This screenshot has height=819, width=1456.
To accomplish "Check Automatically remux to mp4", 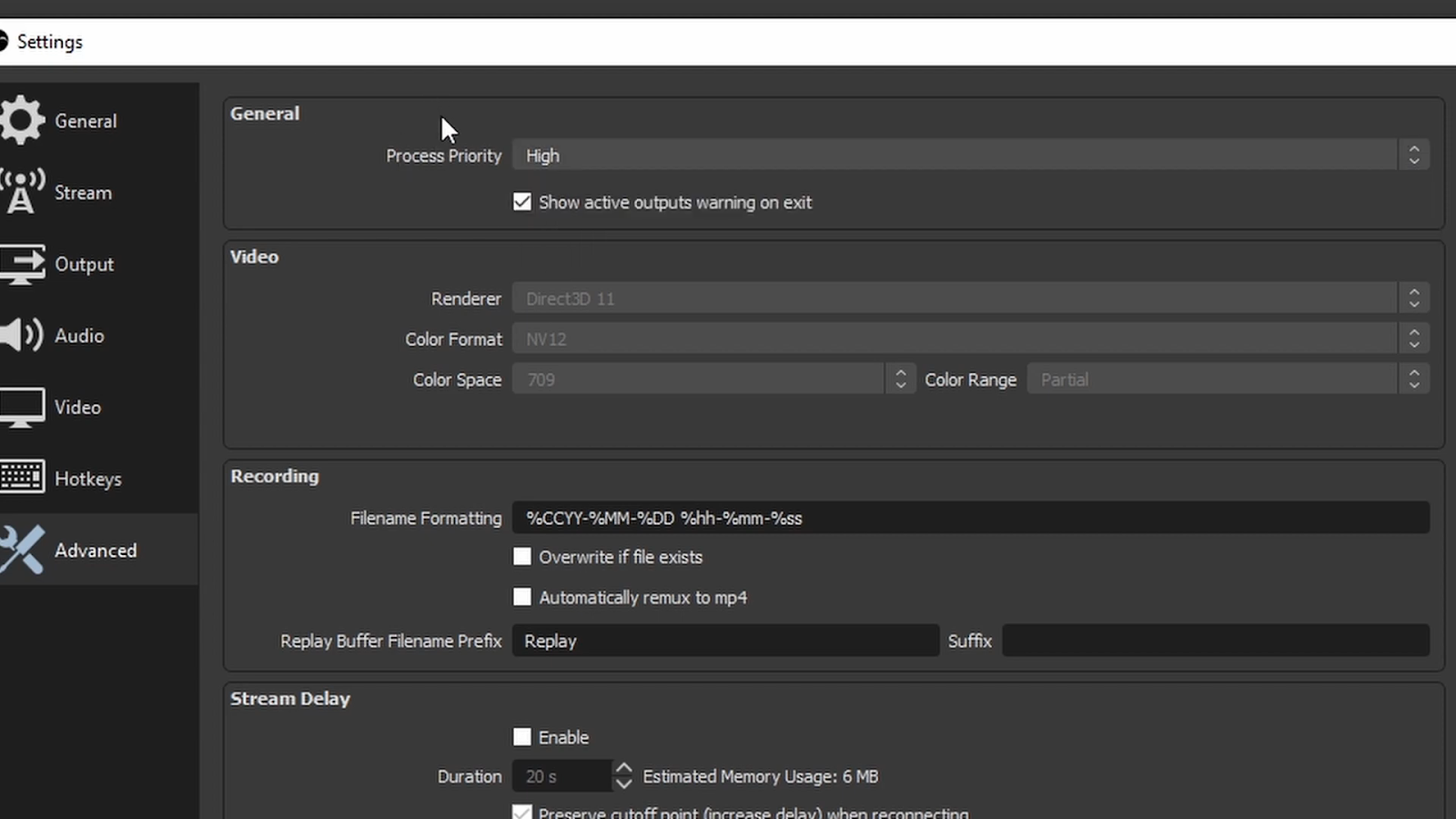I will pos(522,597).
